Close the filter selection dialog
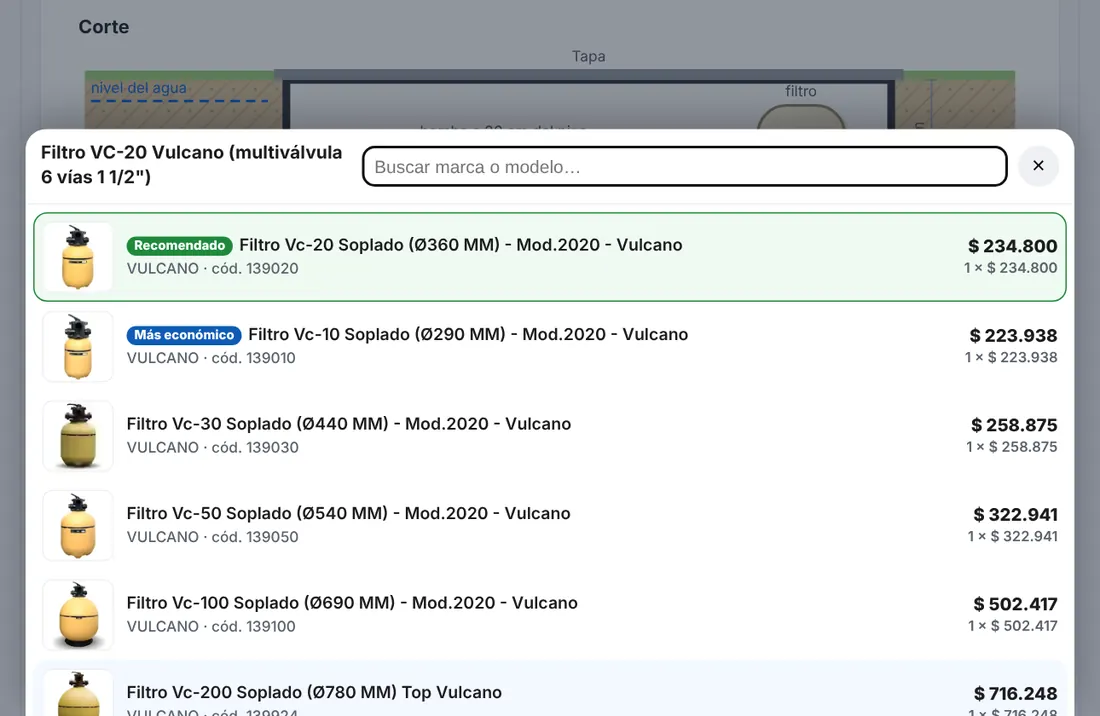1100x716 pixels. click(x=1038, y=166)
